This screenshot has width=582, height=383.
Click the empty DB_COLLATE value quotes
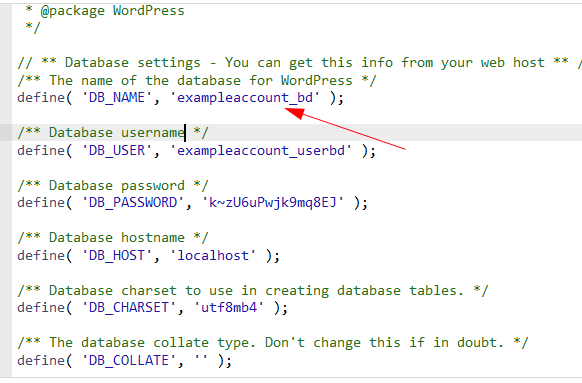(201, 360)
